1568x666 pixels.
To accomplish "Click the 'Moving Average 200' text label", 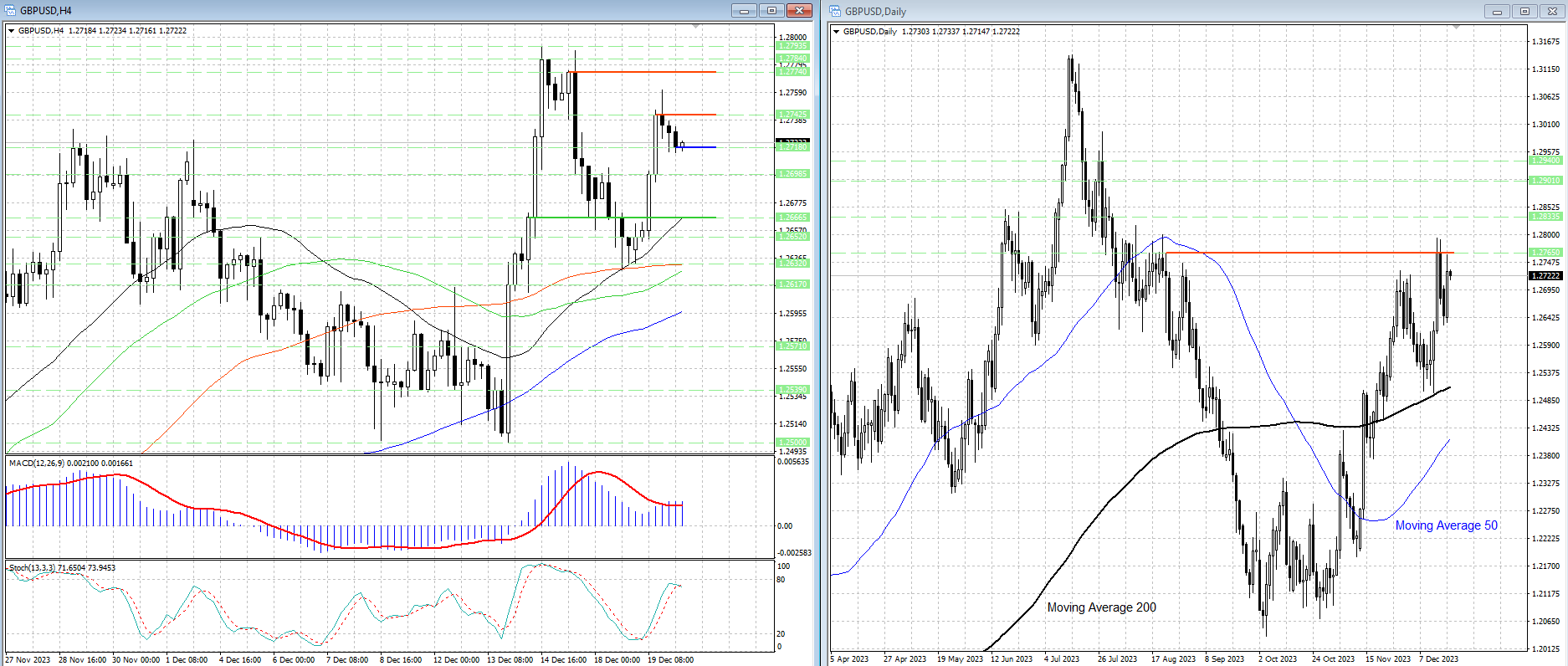I will [x=1101, y=607].
